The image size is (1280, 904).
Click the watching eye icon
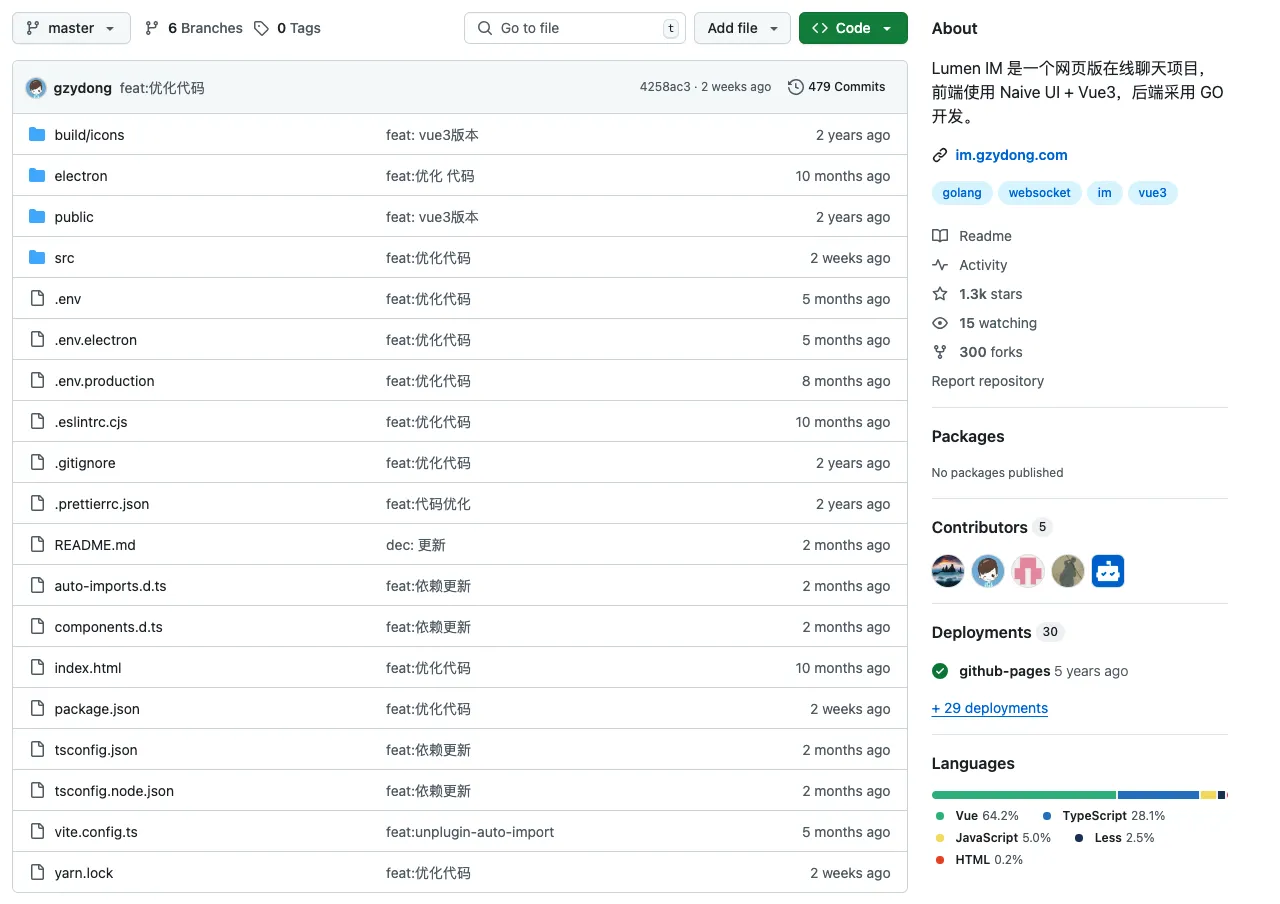point(940,323)
